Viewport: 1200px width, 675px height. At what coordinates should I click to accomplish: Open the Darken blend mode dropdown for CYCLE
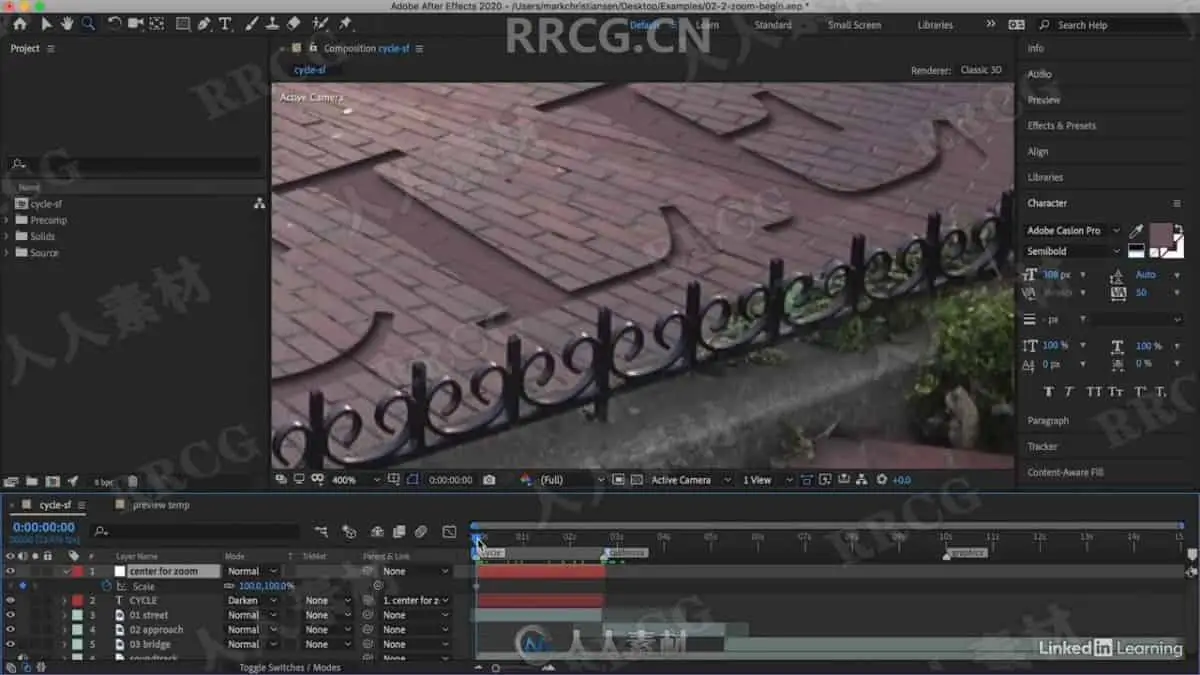pos(250,601)
